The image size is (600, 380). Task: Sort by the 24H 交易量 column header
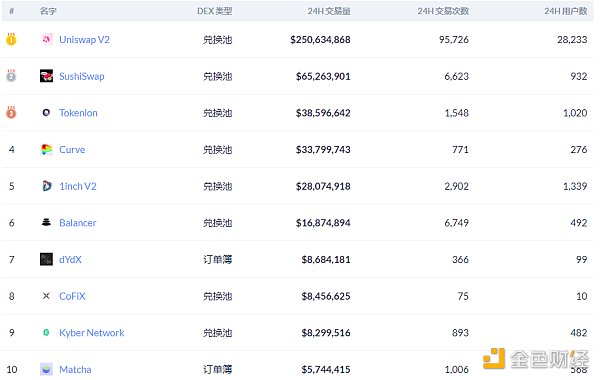(x=329, y=11)
